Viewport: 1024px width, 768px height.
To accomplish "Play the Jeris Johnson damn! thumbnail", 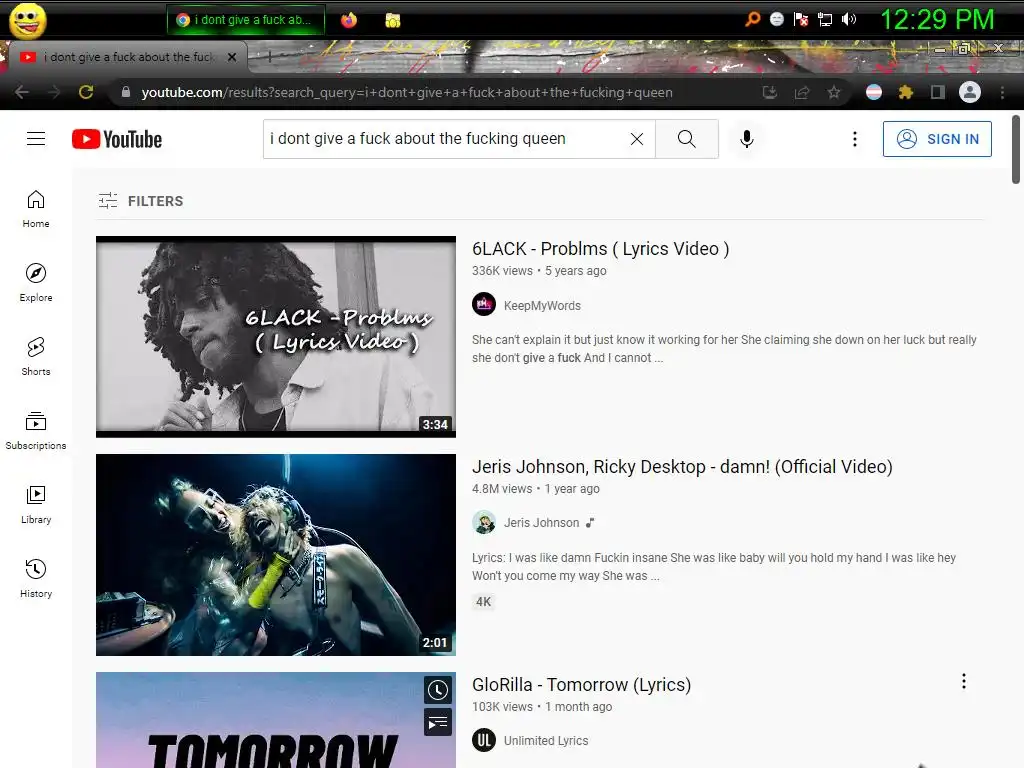I will pyautogui.click(x=276, y=554).
